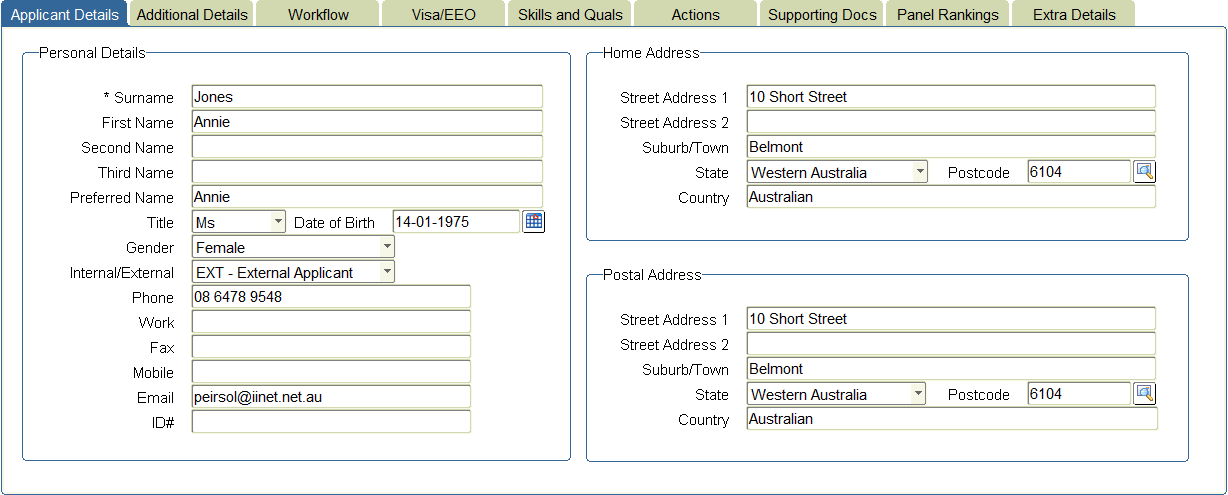
Task: Click the empty ID# field
Action: (x=331, y=422)
